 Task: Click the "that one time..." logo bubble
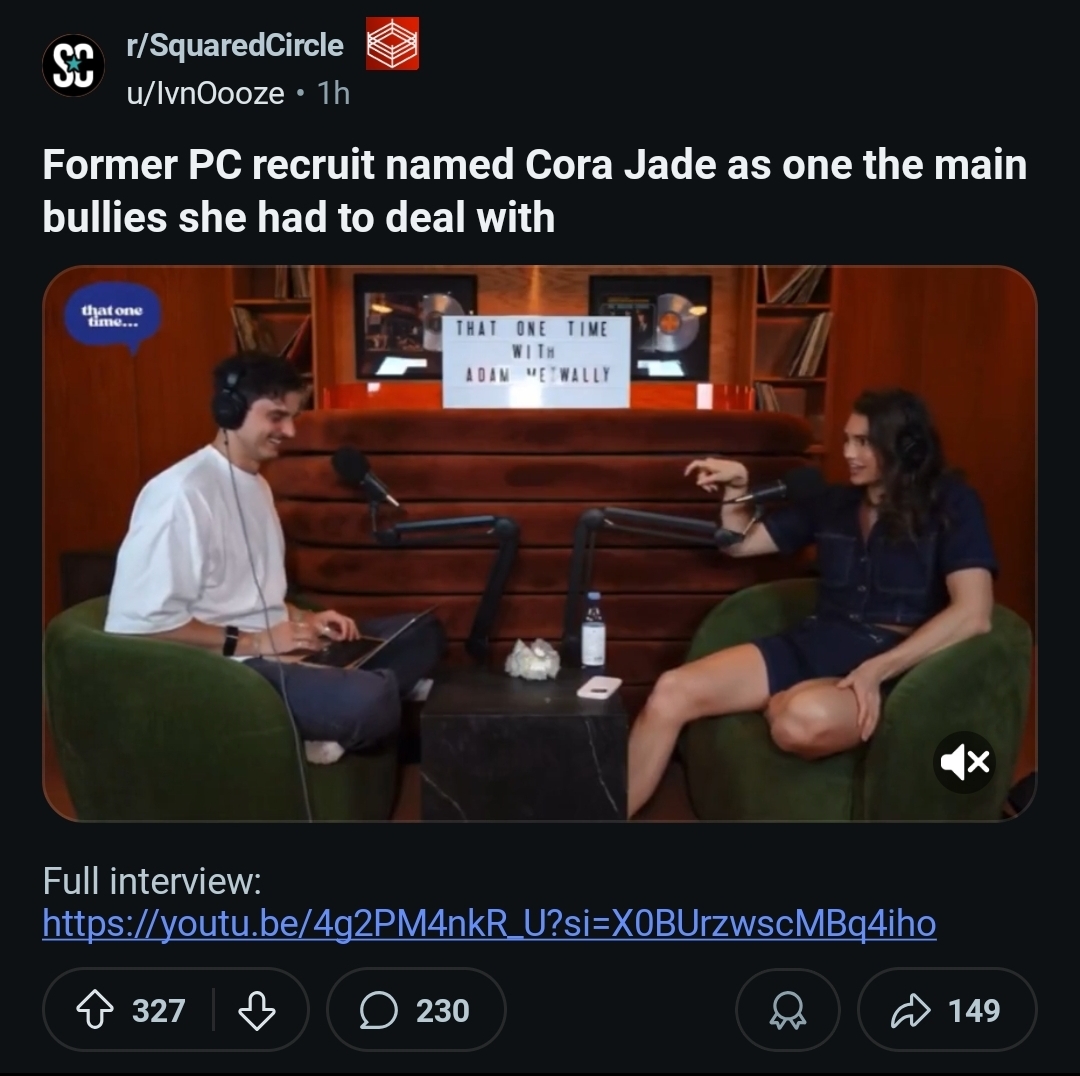(113, 317)
